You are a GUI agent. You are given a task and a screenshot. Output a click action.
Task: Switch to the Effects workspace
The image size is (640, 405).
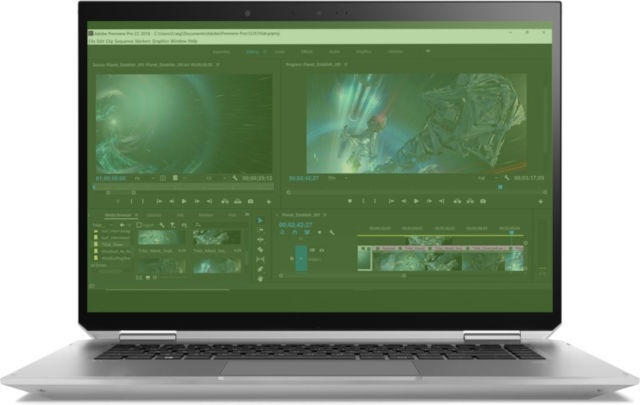pos(307,52)
